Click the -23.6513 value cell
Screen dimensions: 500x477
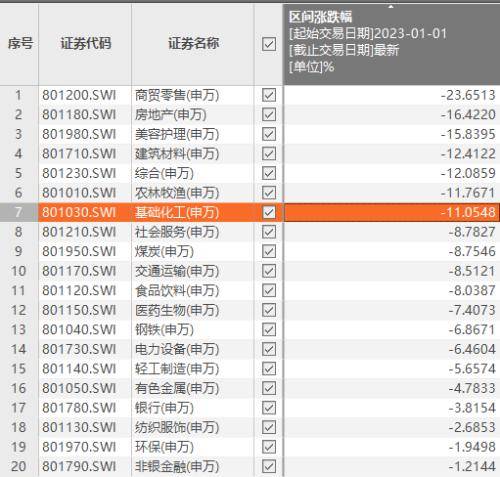coord(392,95)
